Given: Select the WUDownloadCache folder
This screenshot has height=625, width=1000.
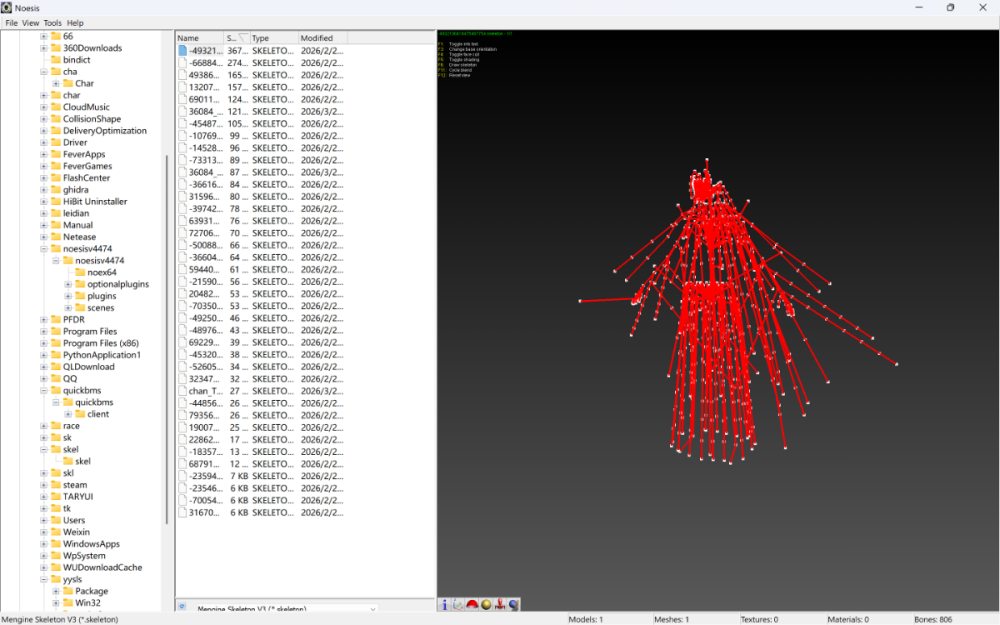Looking at the screenshot, I should pos(103,568).
